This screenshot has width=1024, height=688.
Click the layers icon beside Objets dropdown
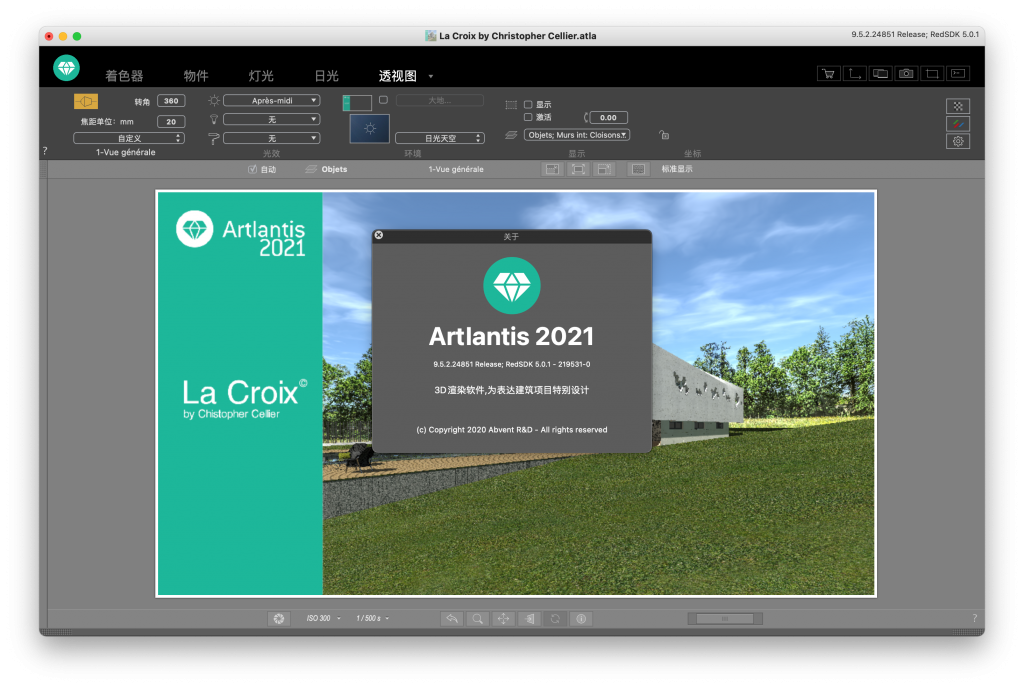(x=511, y=135)
